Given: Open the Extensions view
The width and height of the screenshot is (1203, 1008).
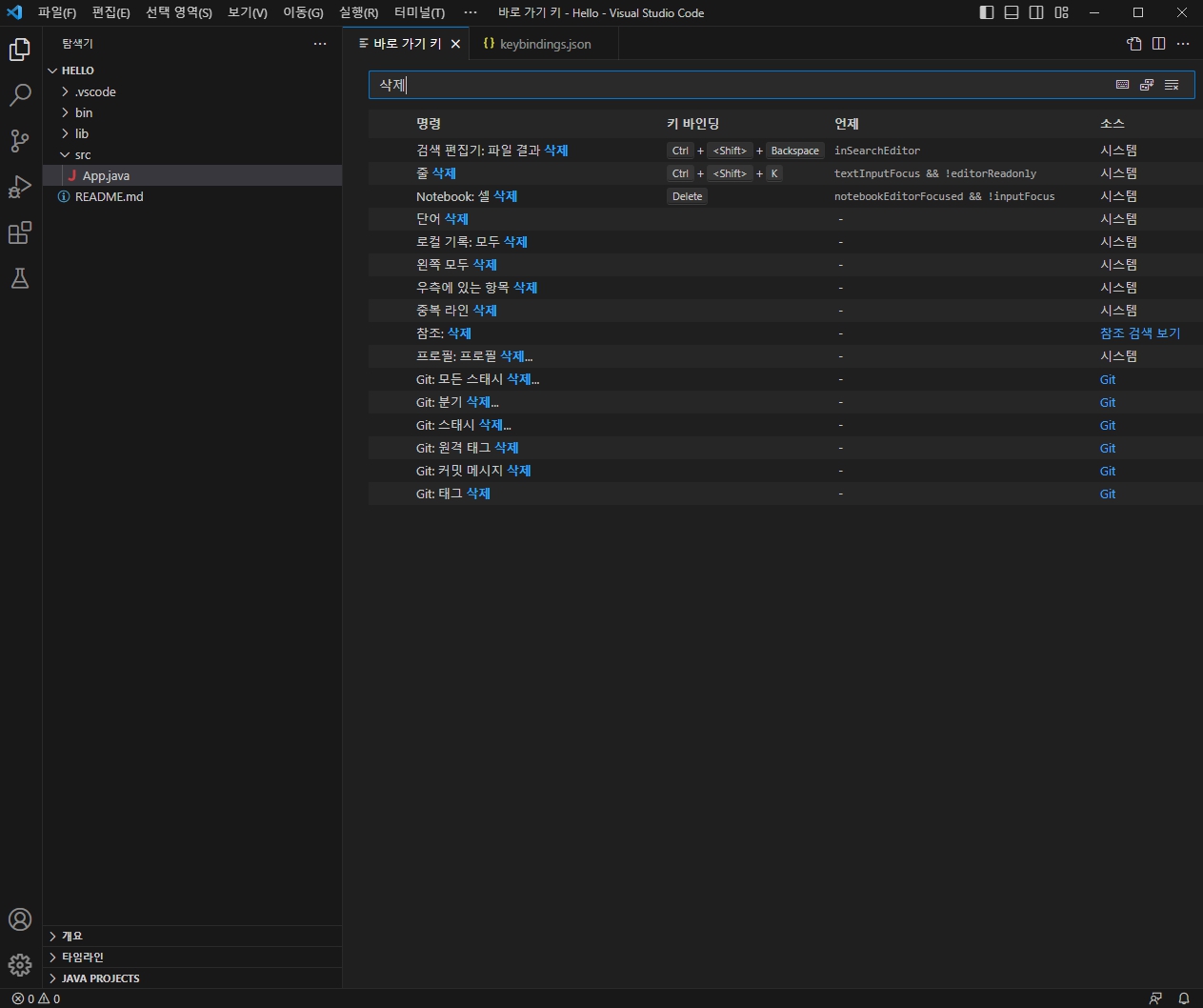Looking at the screenshot, I should [x=20, y=232].
